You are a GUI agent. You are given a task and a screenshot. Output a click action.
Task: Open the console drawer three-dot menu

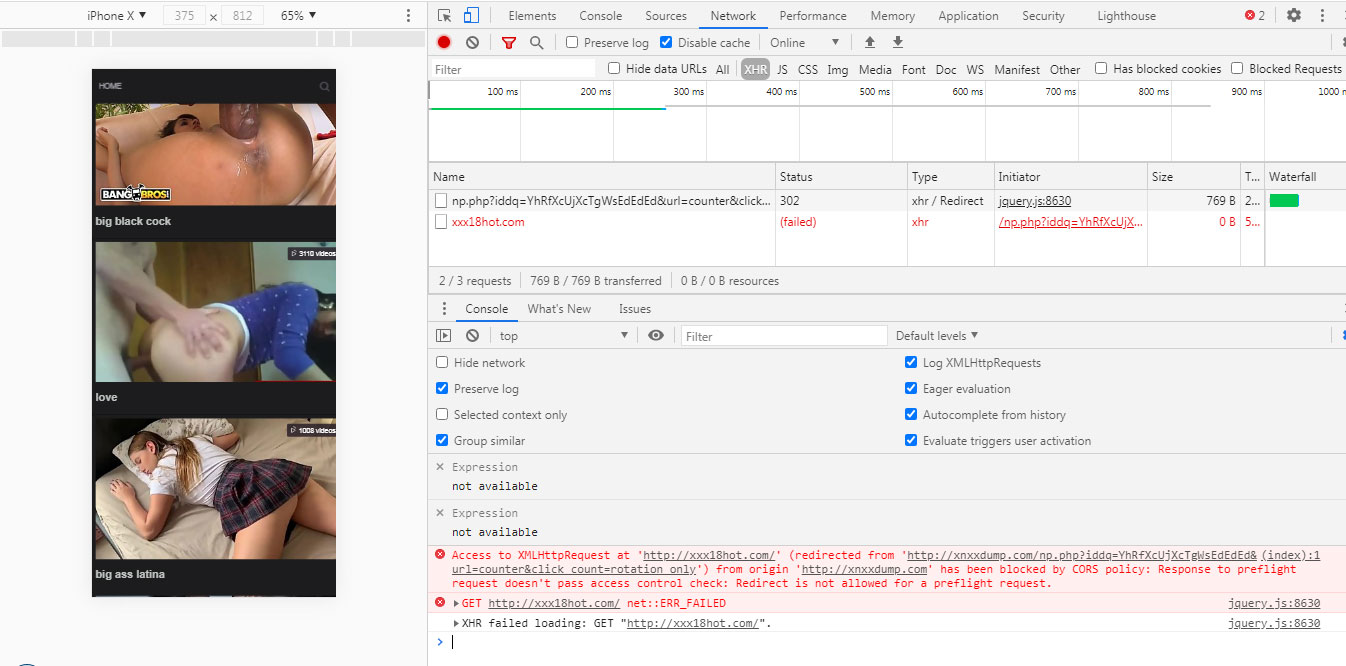click(x=444, y=308)
